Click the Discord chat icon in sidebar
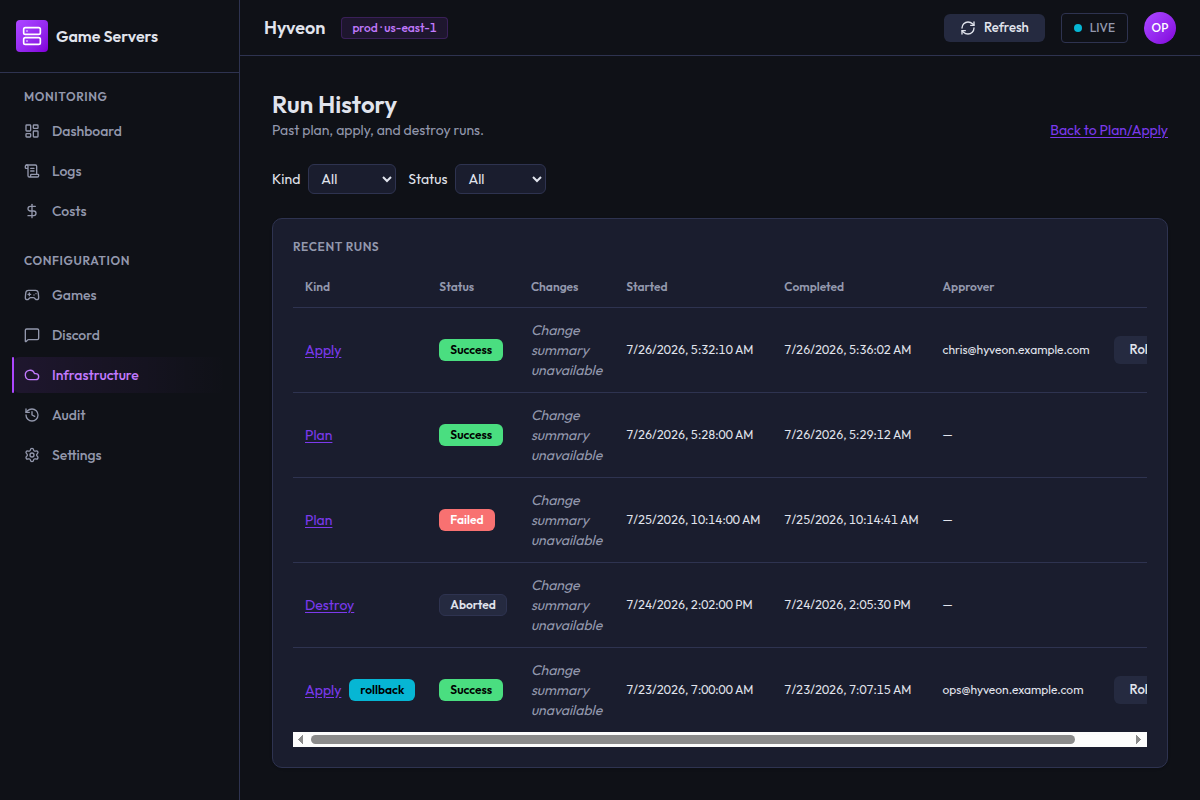Screen dimensions: 1200x800 (x=32, y=335)
